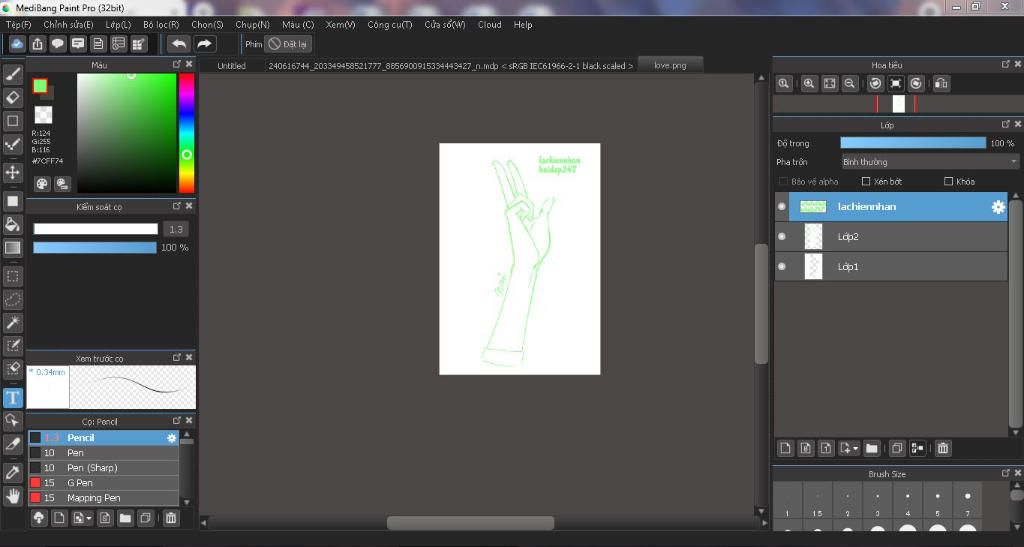Screen dimensions: 1024x547
Task: Select the Select Pen tool
Action: tap(12, 345)
